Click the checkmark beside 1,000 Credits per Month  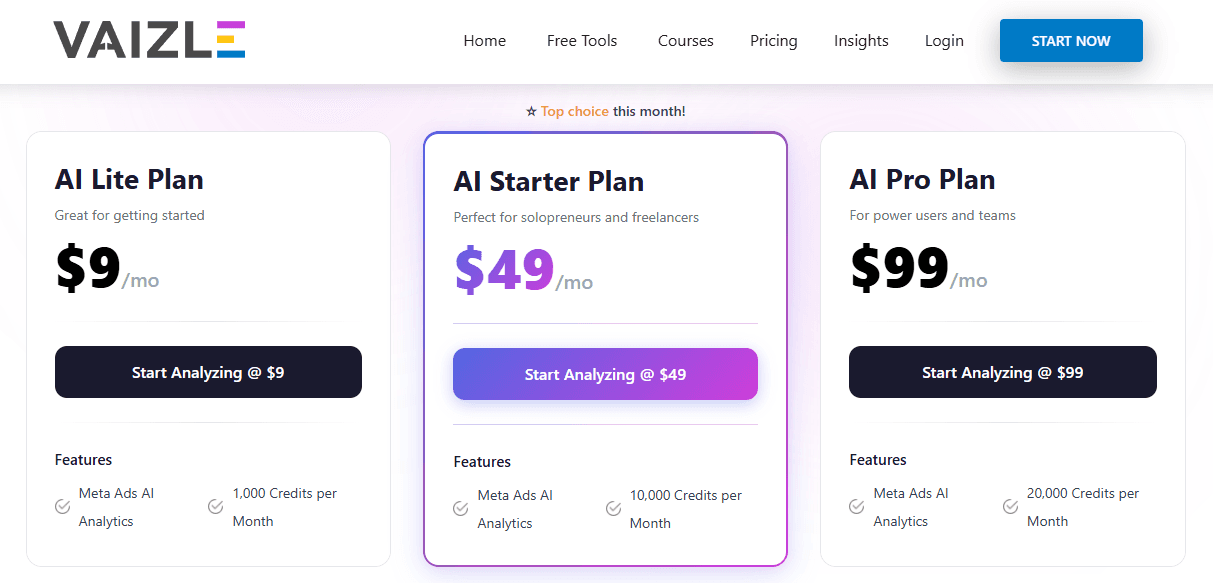click(214, 507)
